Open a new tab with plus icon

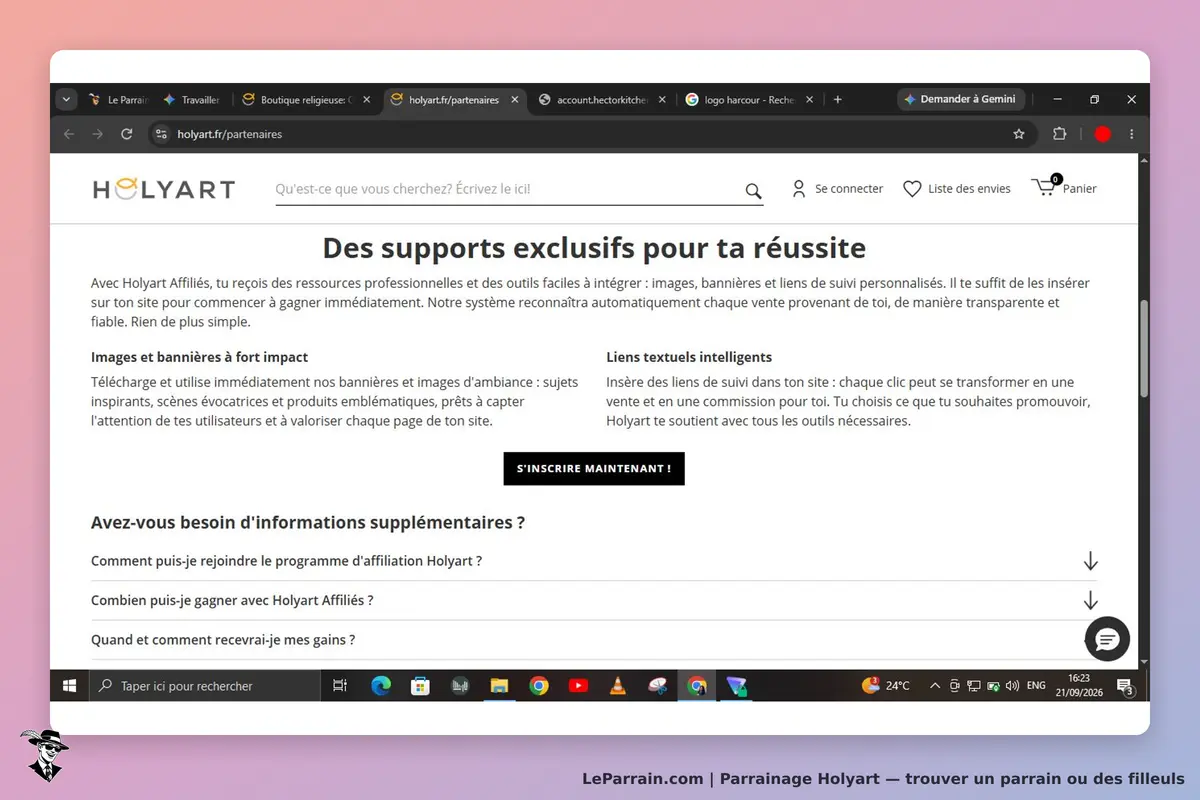[837, 100]
